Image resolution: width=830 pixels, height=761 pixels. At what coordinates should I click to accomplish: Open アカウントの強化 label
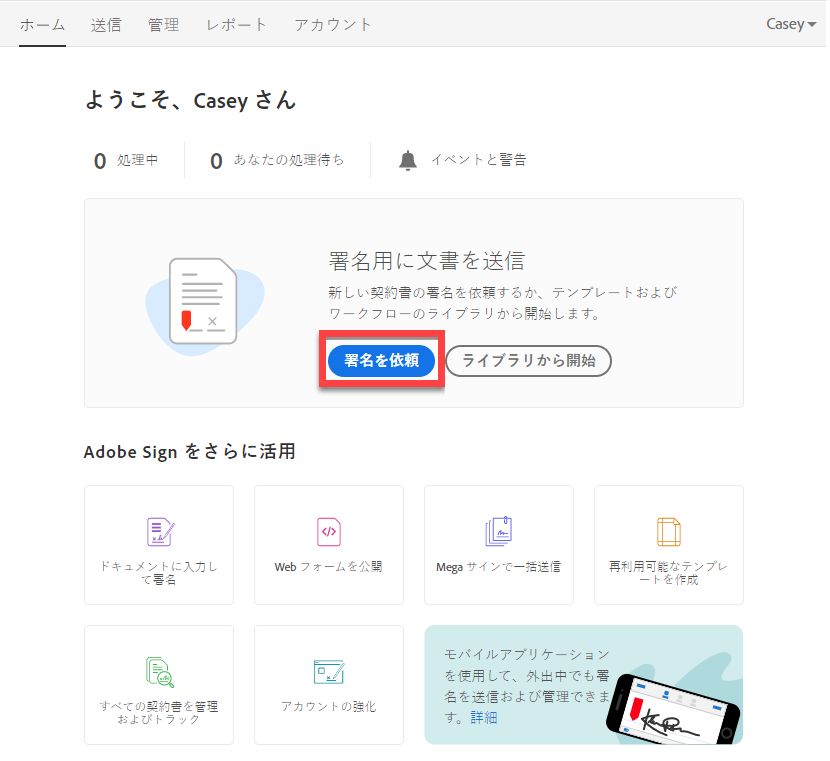(329, 706)
